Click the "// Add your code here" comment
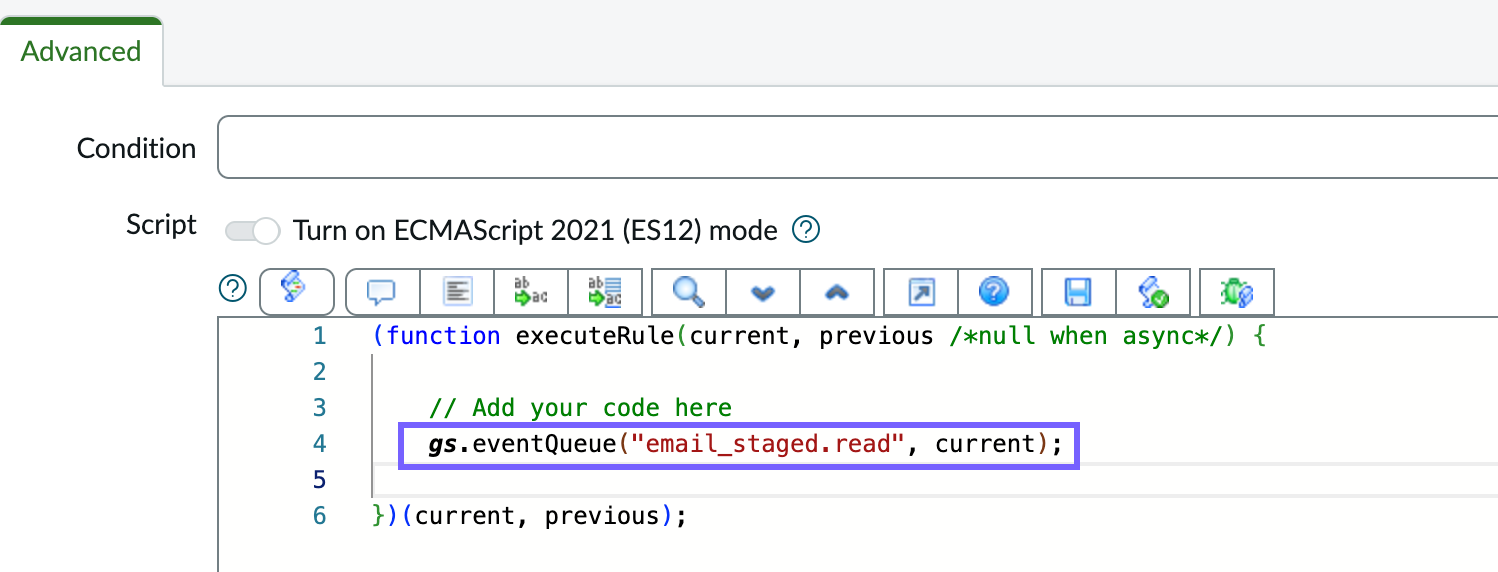This screenshot has height=572, width=1498. tap(581, 407)
